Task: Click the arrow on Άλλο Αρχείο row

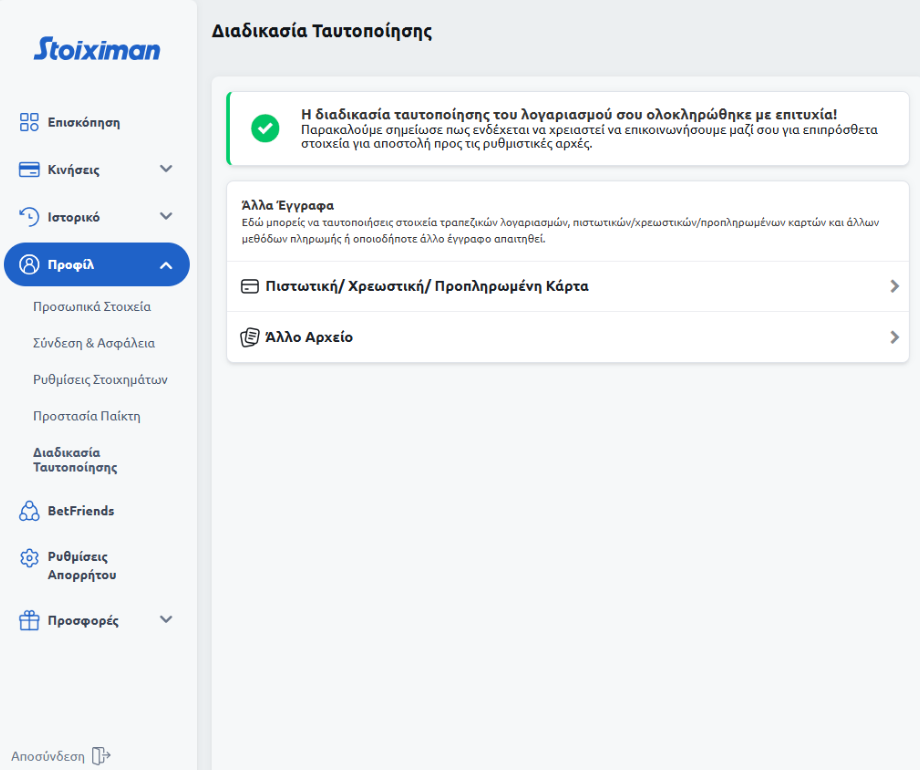Action: (894, 337)
